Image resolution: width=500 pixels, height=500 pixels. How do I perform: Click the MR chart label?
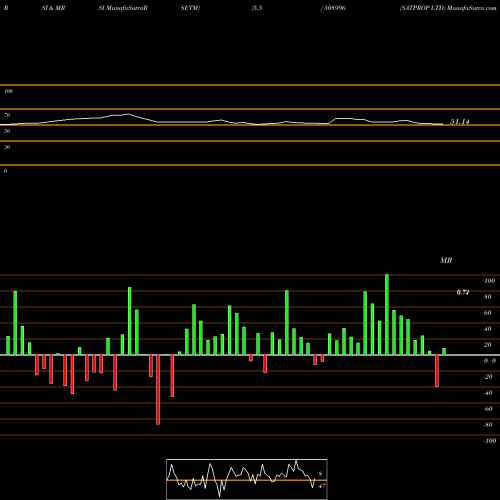[x=446, y=260]
